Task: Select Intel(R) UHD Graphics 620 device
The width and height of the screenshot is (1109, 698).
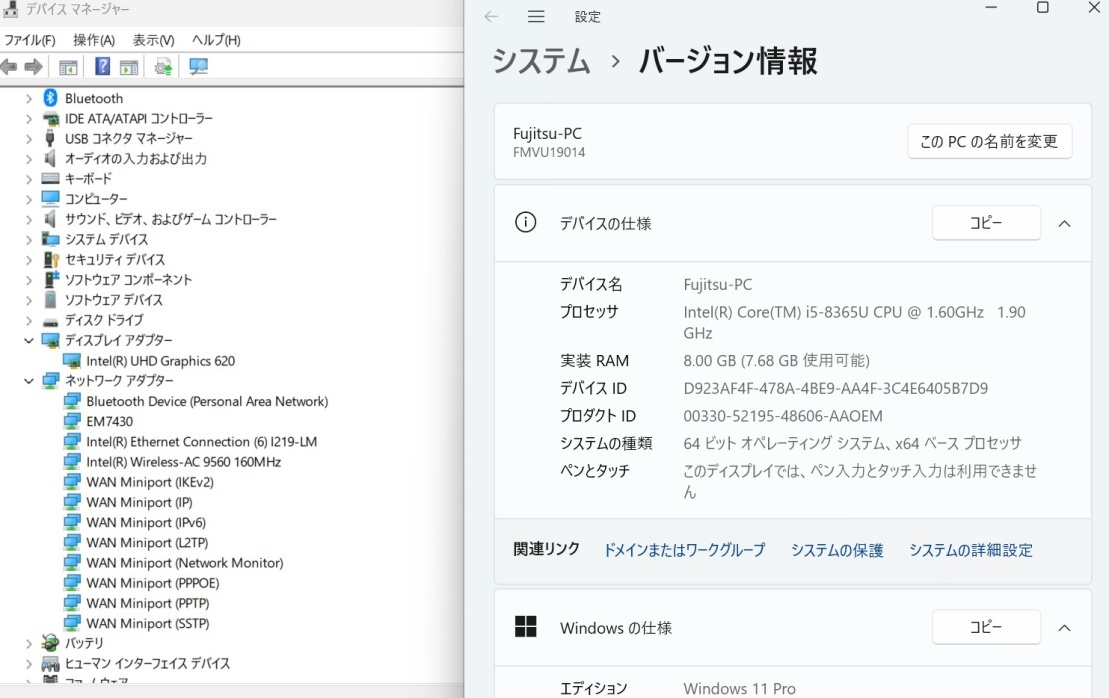Action: tap(161, 361)
